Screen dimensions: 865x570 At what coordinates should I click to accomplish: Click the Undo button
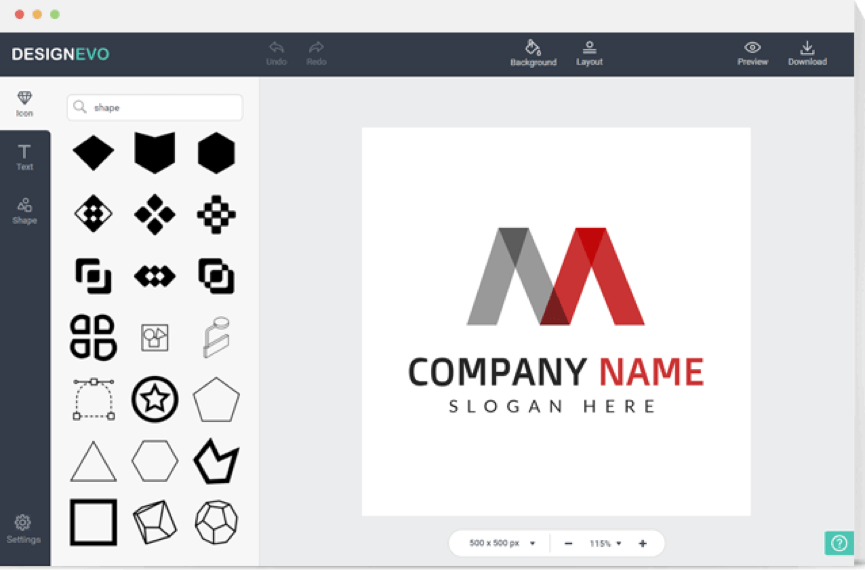point(276,54)
